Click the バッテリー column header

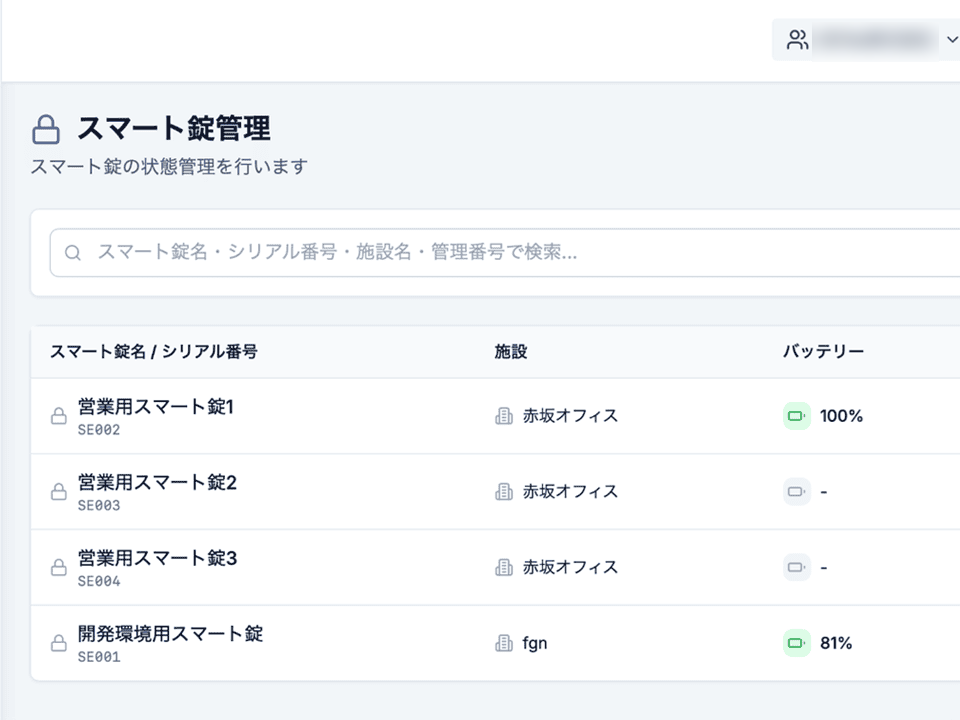(823, 352)
